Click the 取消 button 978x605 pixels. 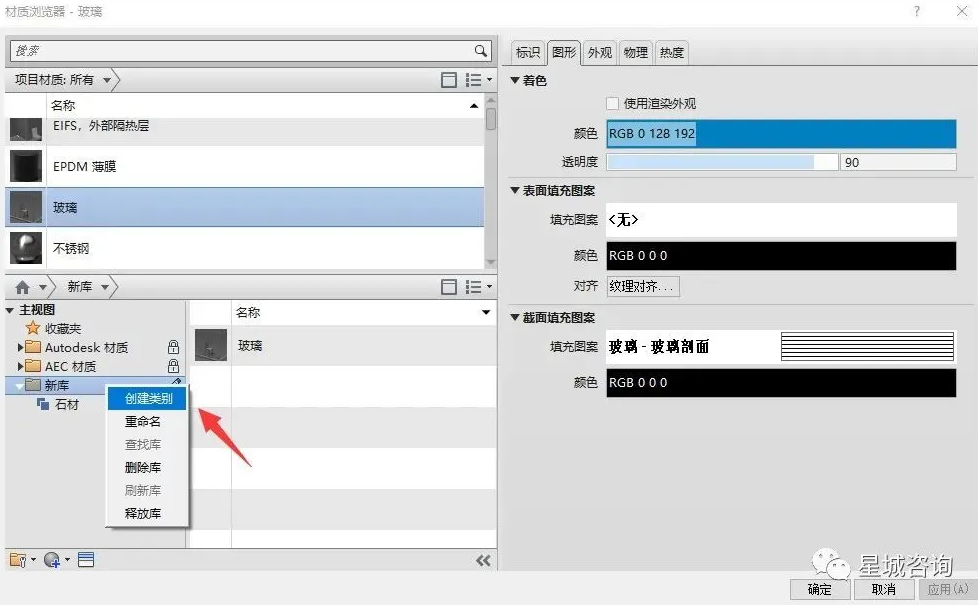click(884, 589)
